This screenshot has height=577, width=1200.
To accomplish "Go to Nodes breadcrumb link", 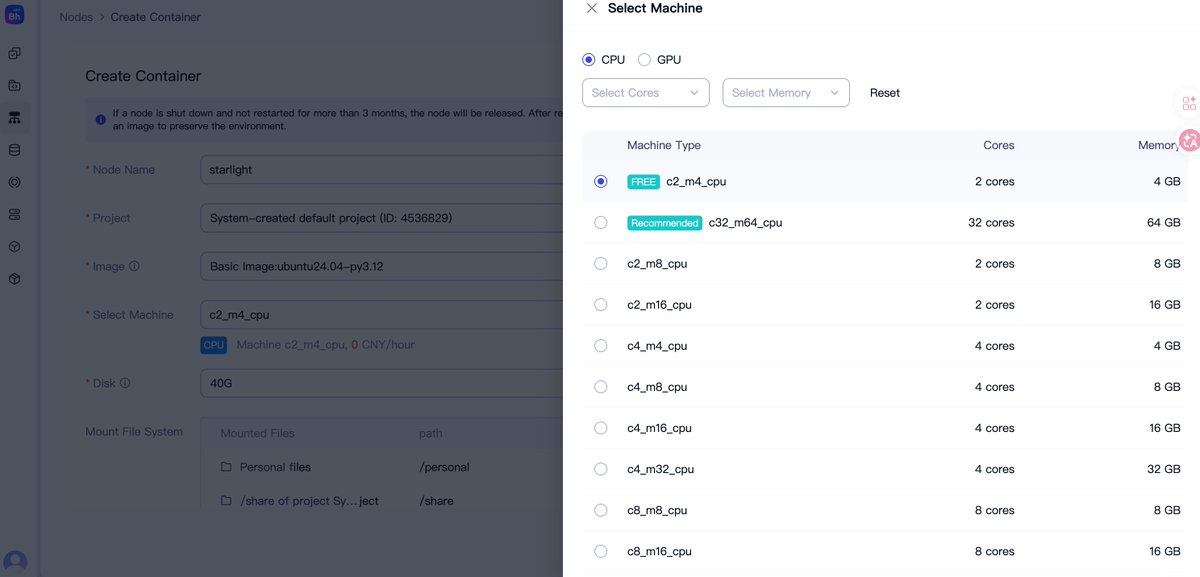I will (76, 17).
